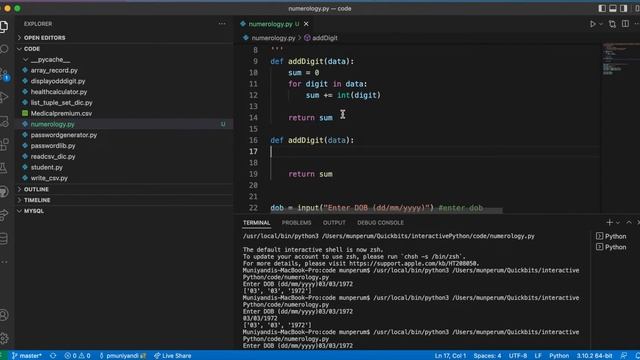
Task: Open the database activity bar icon
Action: pos(4,238)
